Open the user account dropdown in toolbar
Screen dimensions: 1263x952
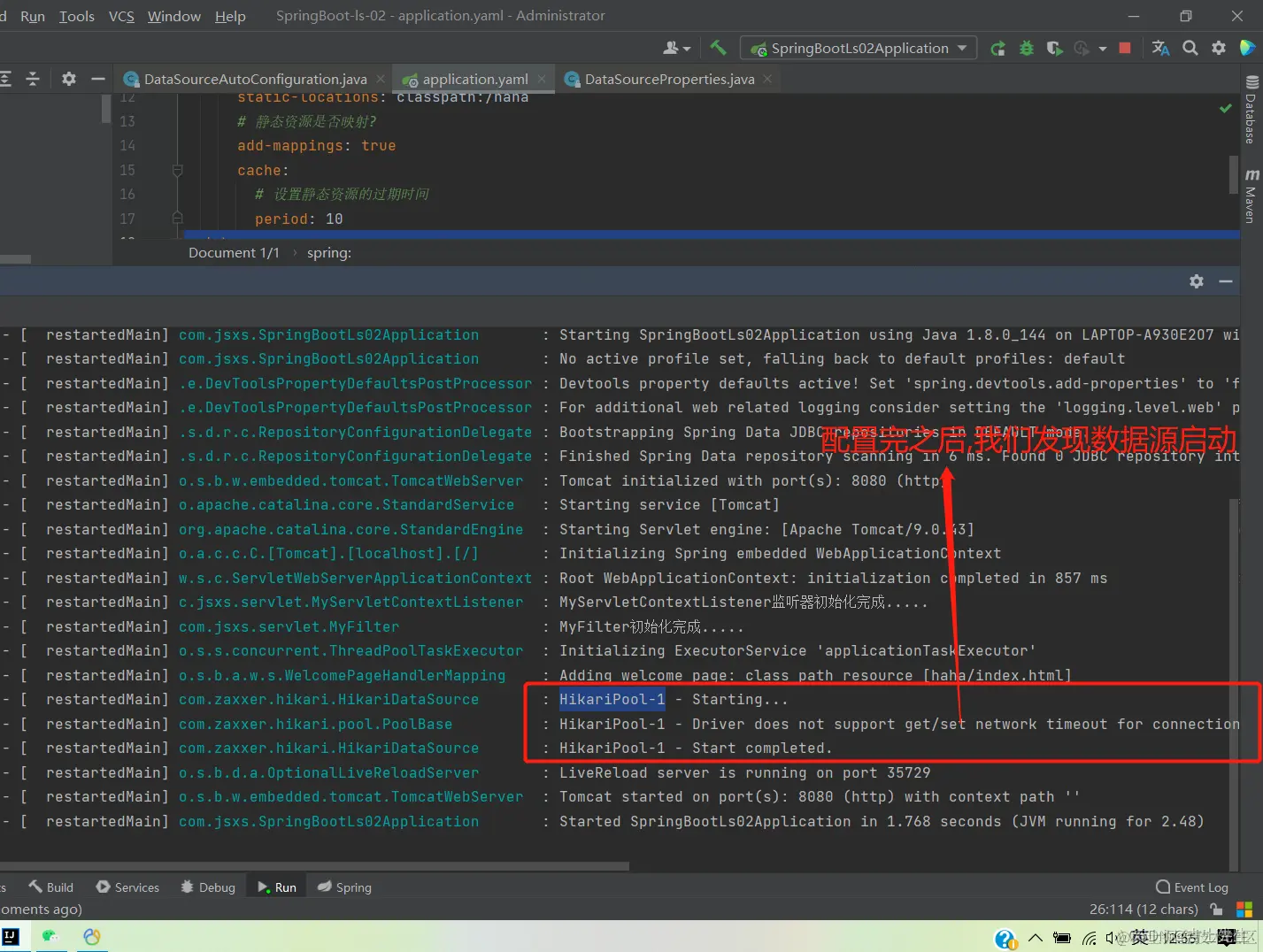click(677, 48)
